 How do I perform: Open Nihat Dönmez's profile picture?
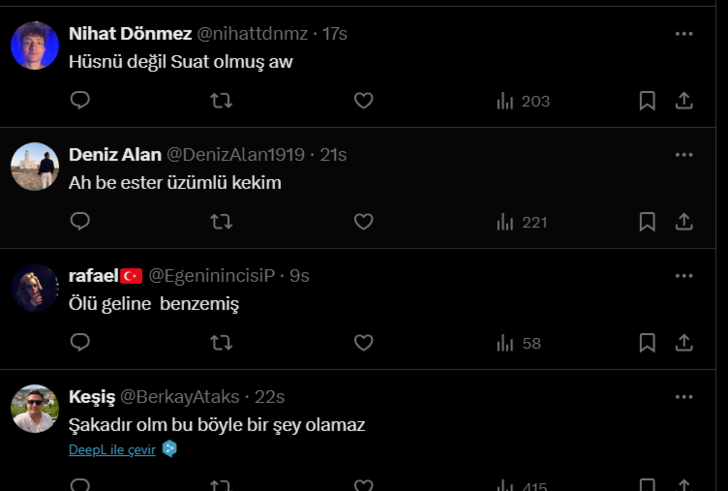35,45
